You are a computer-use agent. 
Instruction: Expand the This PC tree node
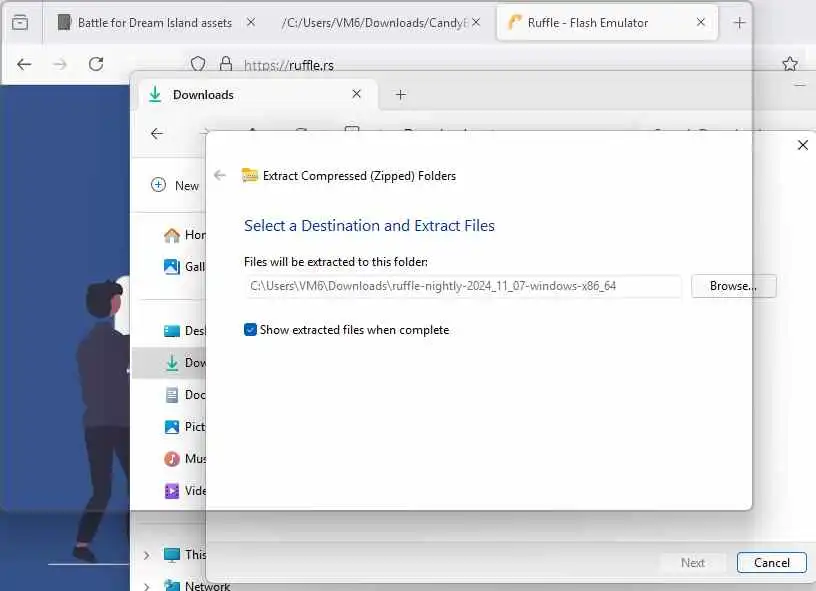[x=147, y=555]
